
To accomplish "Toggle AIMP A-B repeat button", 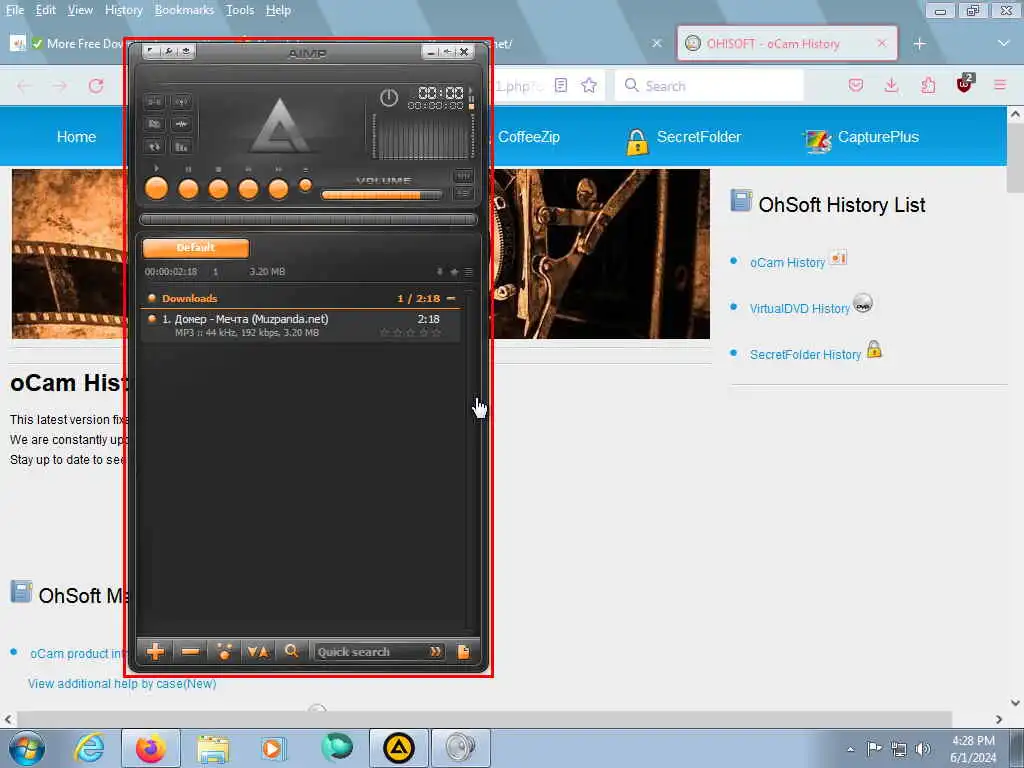I will pos(154,101).
